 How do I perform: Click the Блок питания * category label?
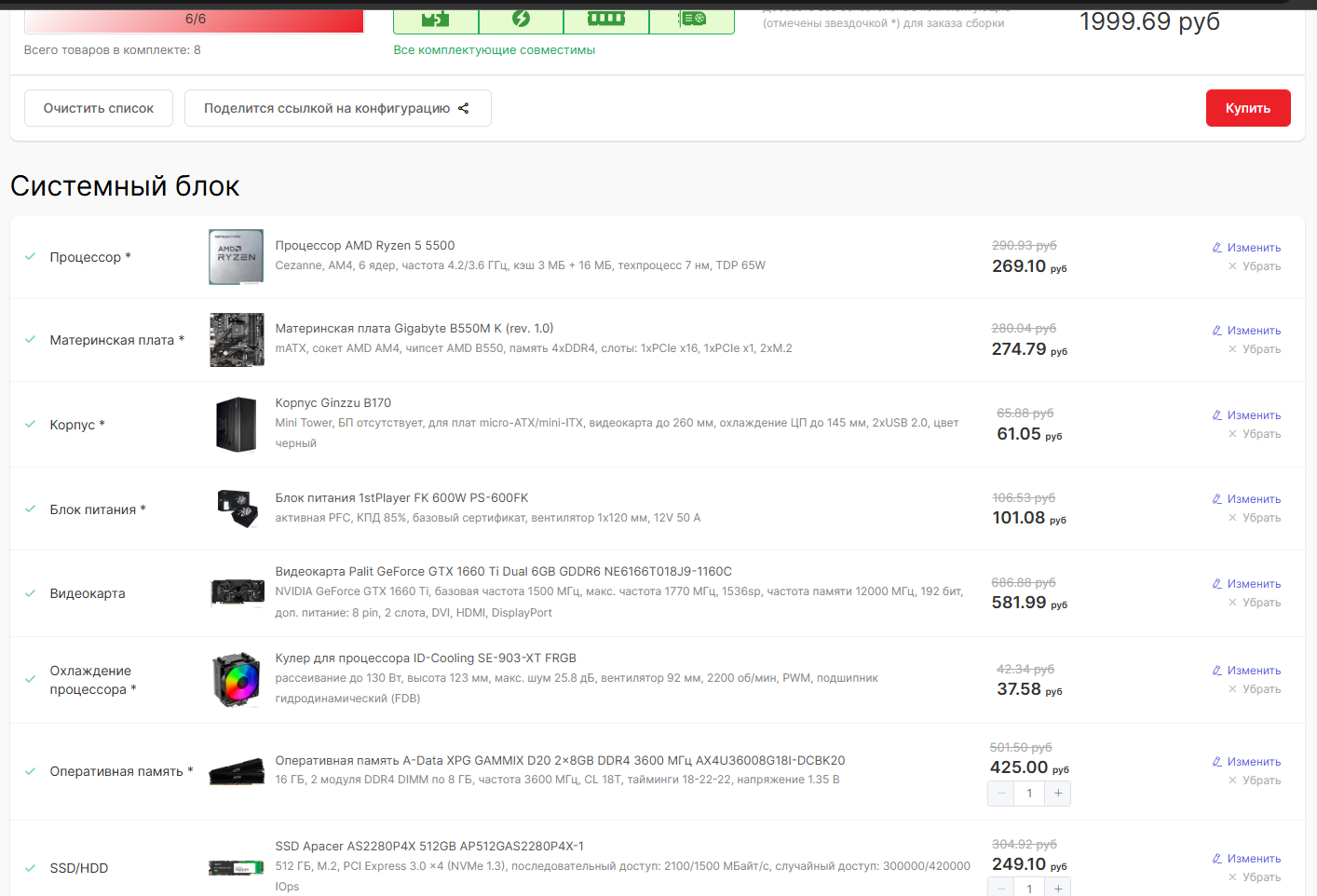(x=98, y=509)
